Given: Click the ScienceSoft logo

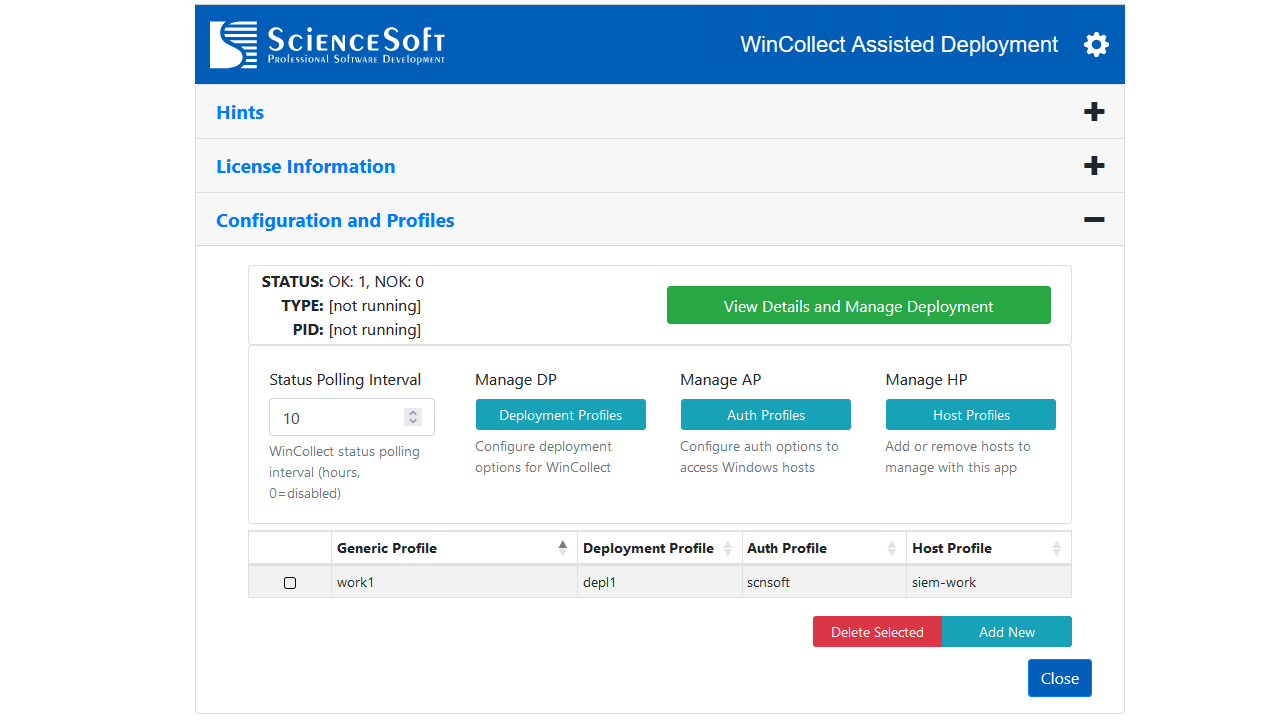Looking at the screenshot, I should pos(327,44).
